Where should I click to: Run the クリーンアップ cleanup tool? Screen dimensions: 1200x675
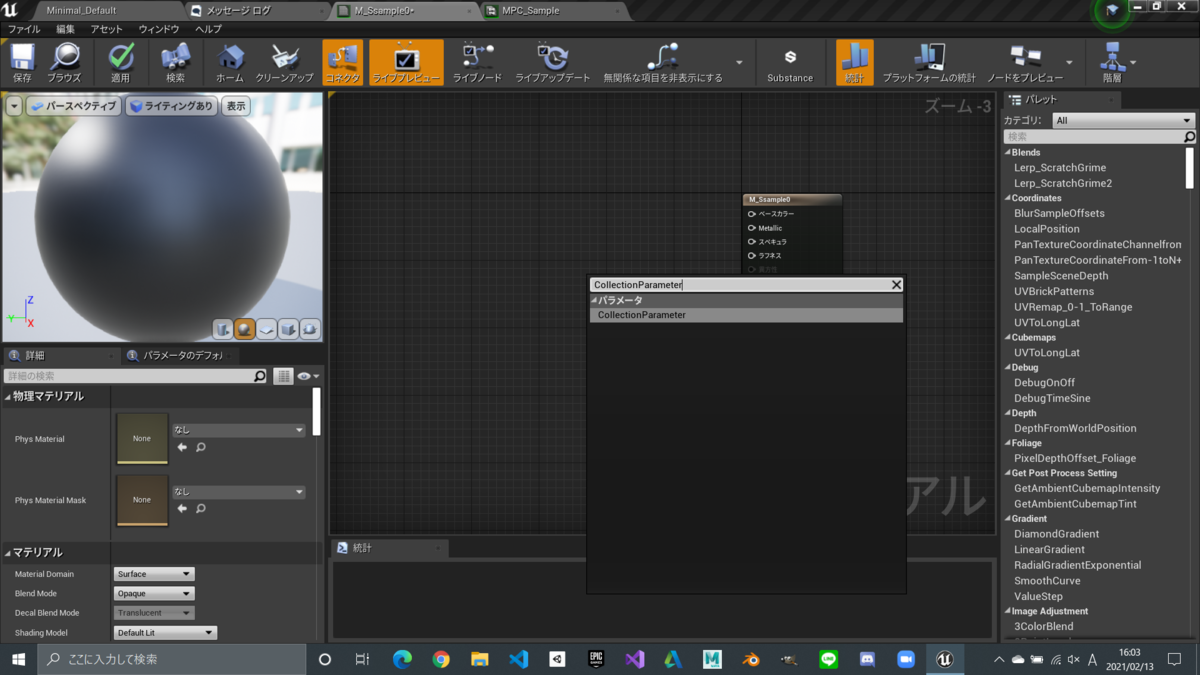285,63
